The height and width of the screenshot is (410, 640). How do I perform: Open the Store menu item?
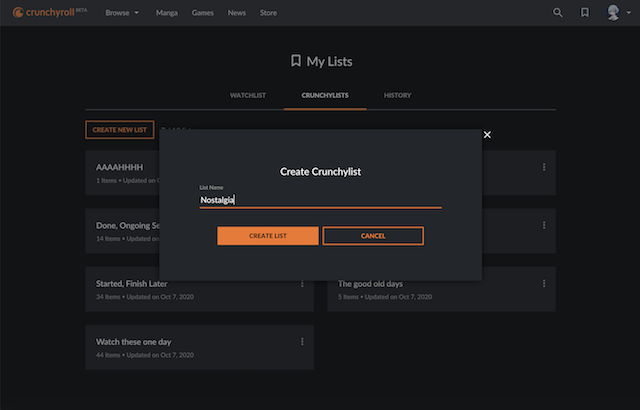tap(268, 13)
